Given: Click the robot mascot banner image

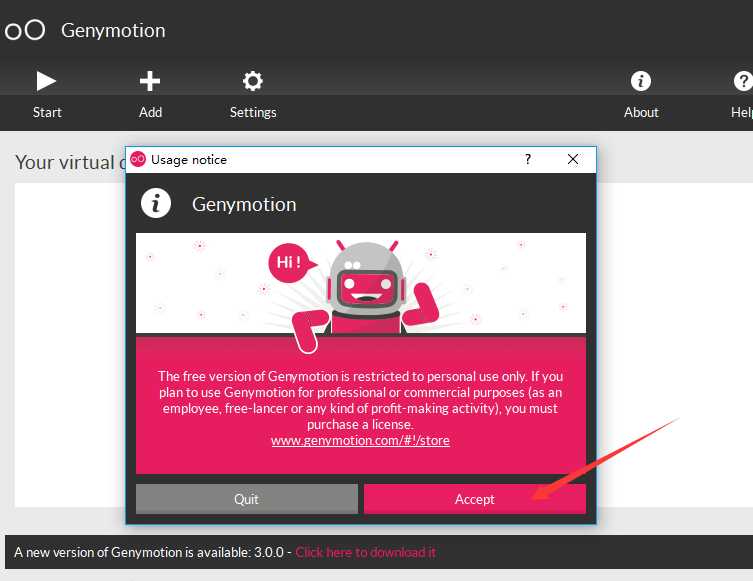Looking at the screenshot, I should [361, 283].
